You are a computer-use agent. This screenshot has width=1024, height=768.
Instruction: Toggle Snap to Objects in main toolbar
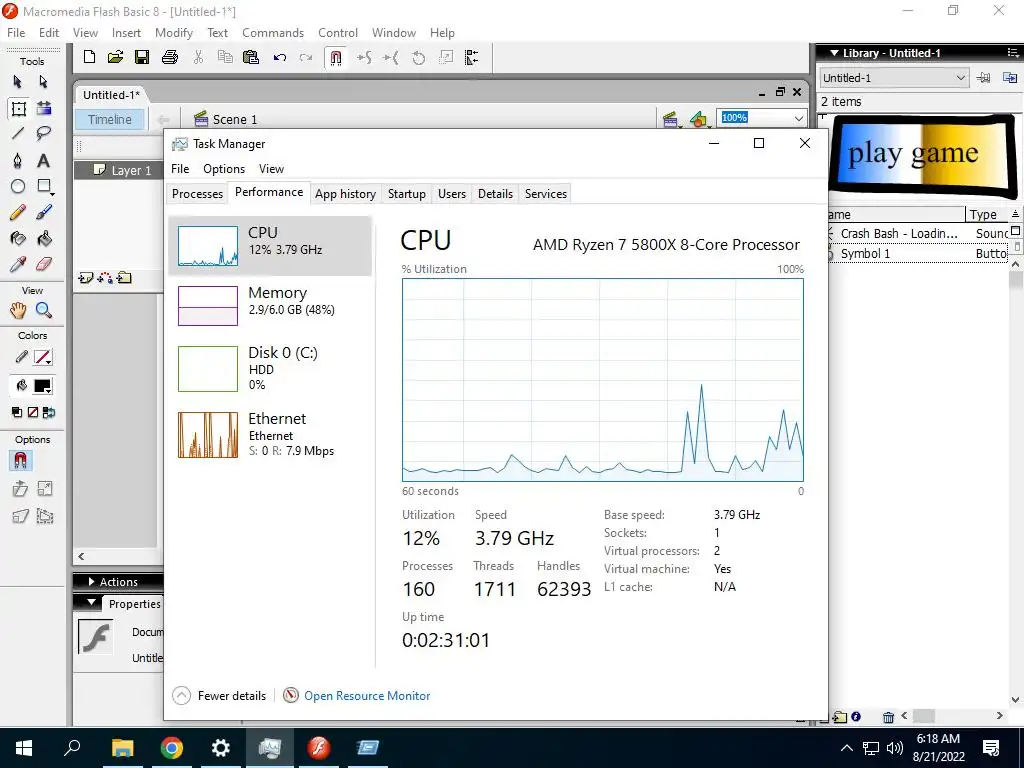336,58
